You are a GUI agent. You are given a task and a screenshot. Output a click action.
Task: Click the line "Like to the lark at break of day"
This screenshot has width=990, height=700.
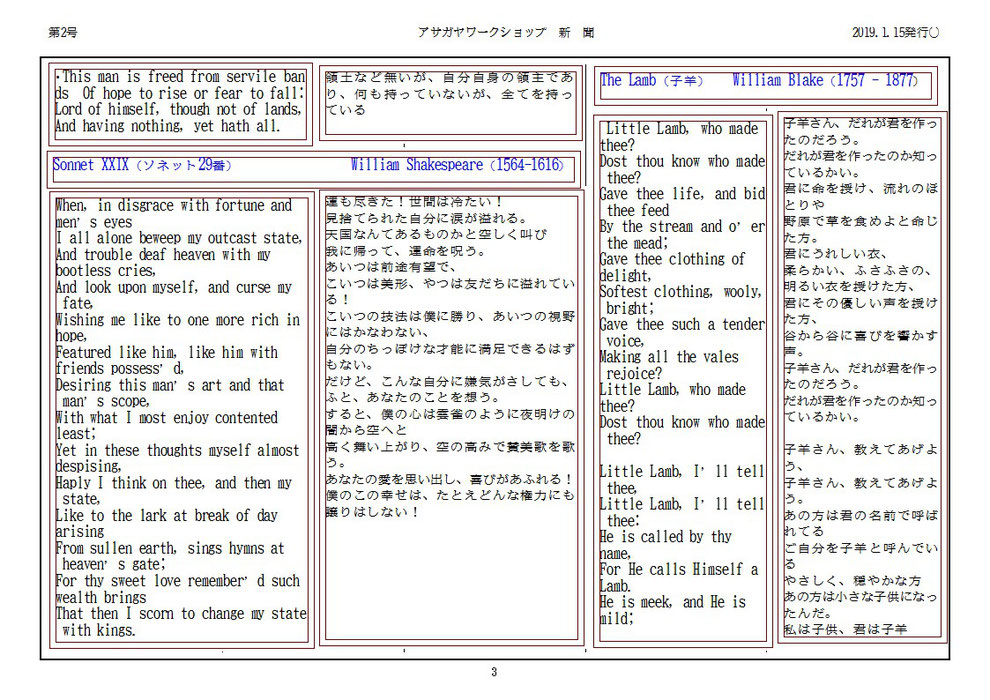coord(167,516)
